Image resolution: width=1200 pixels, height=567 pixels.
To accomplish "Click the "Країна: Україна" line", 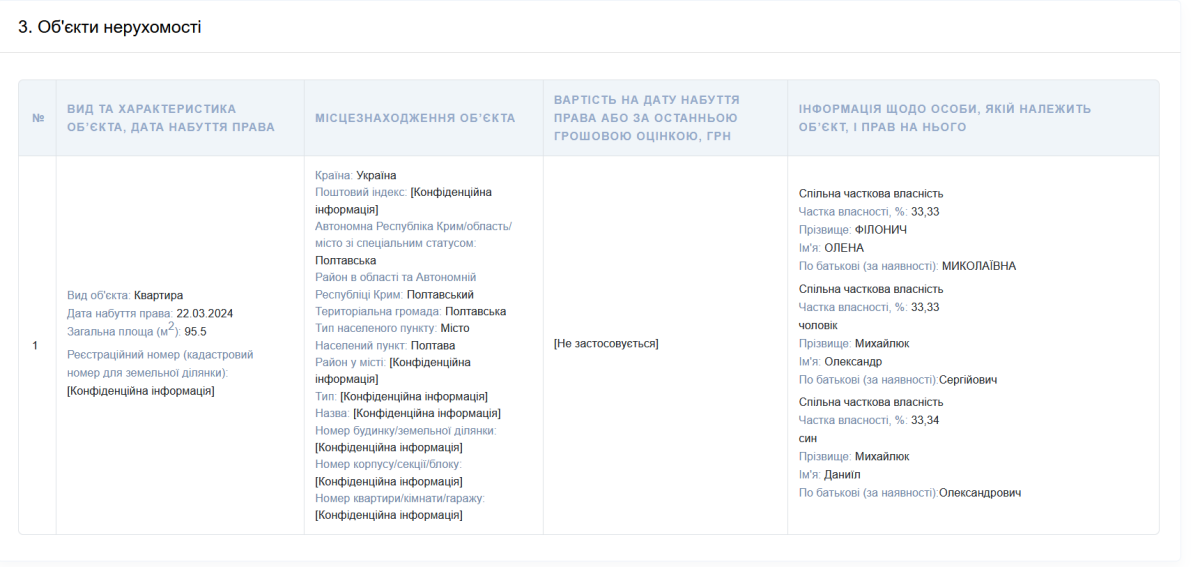I will click(x=355, y=175).
